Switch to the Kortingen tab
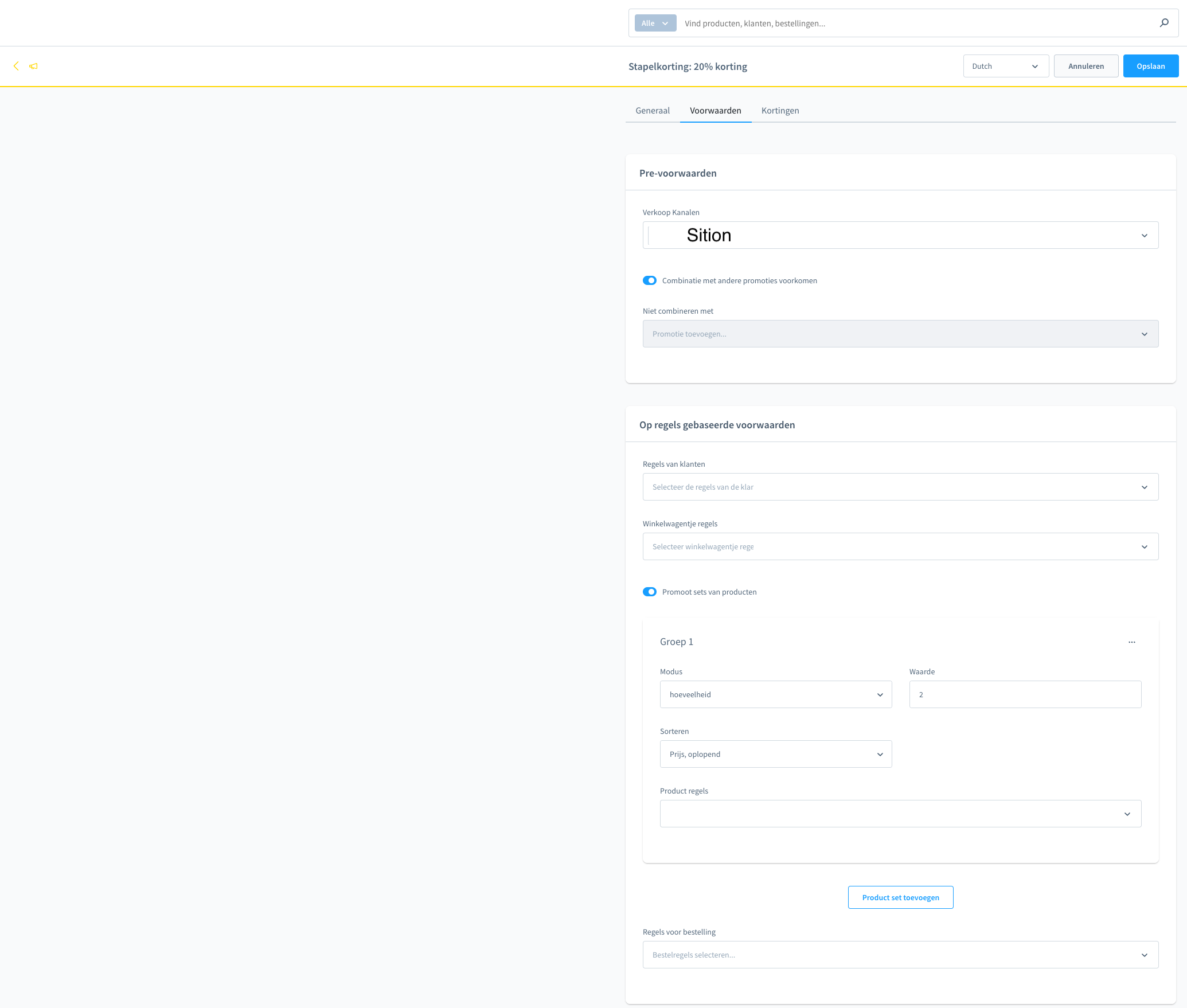The image size is (1187, 1008). 780,111
